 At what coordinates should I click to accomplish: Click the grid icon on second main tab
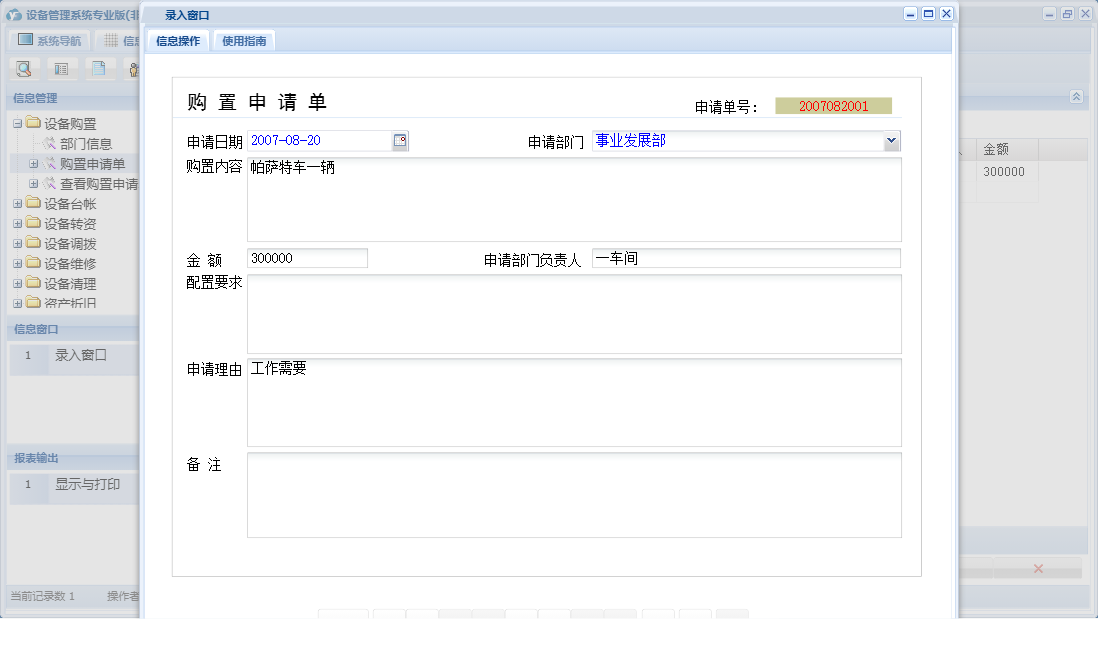click(111, 40)
